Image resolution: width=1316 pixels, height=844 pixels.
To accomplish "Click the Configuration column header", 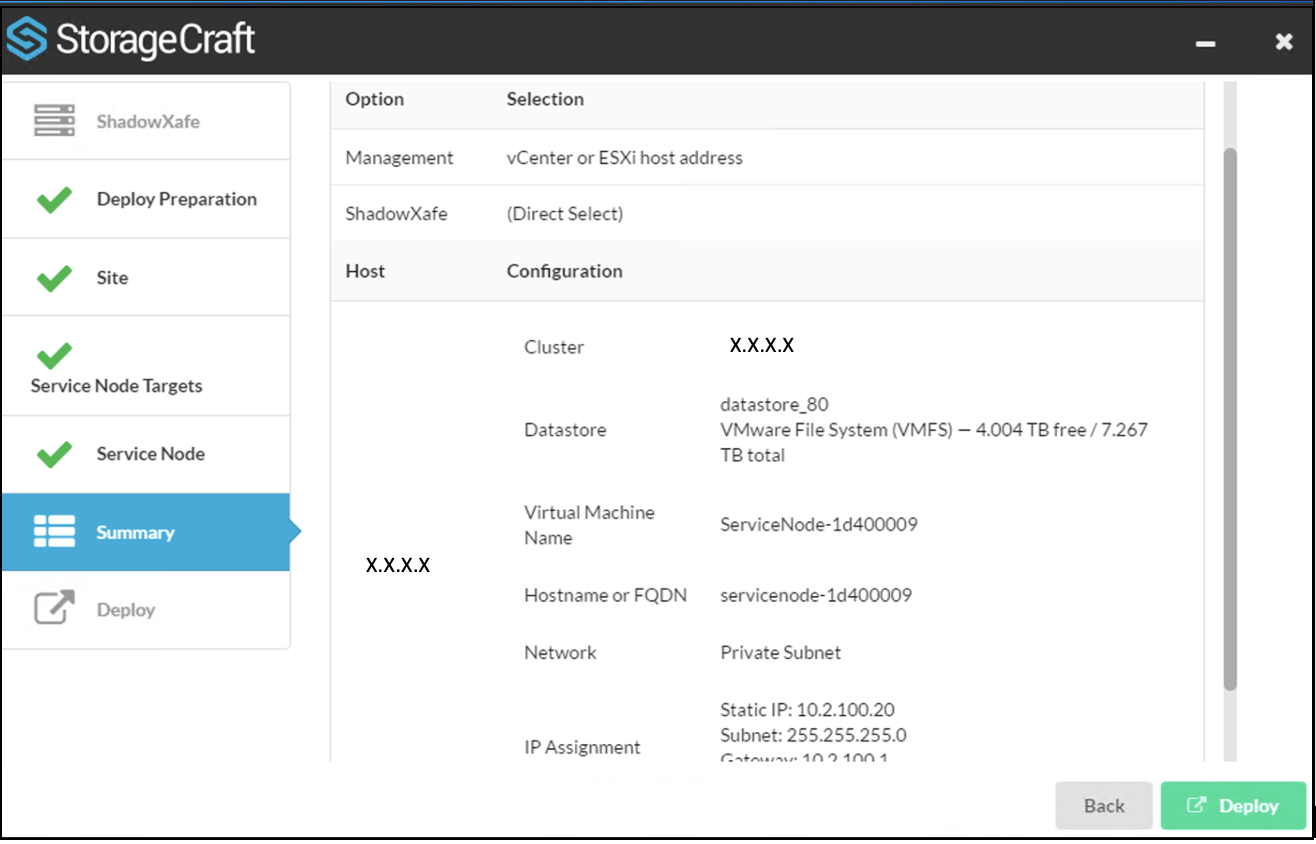I will 564,271.
